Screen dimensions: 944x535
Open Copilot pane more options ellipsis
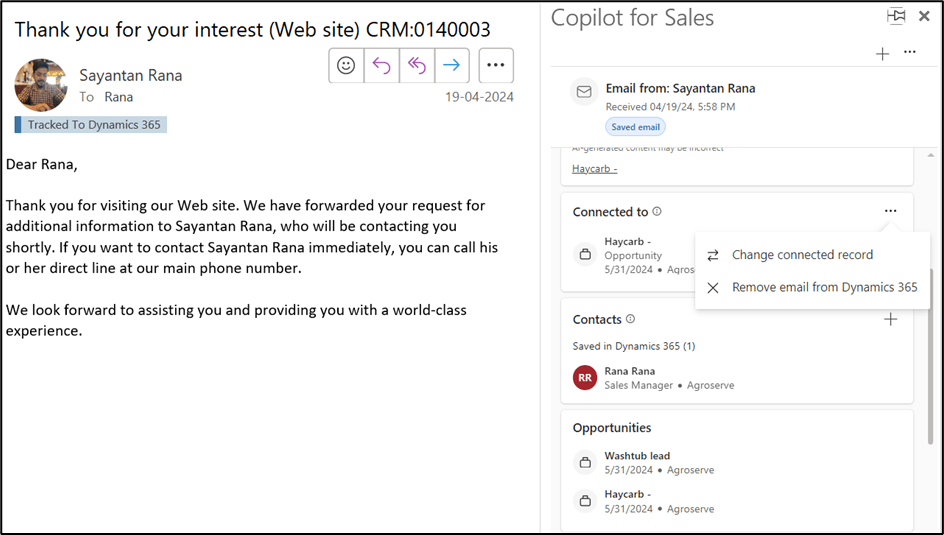tap(909, 52)
